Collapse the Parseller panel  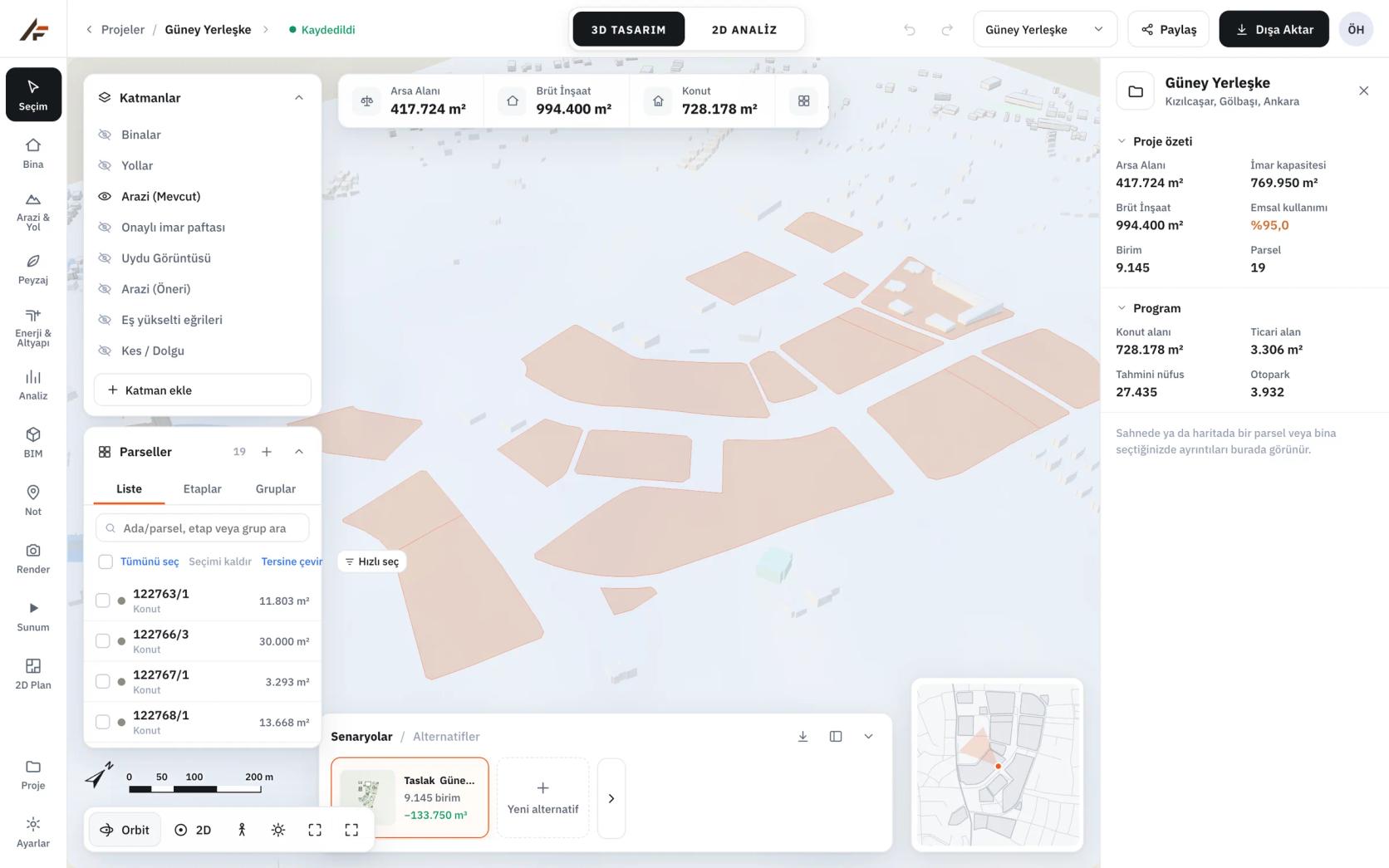pyautogui.click(x=299, y=452)
